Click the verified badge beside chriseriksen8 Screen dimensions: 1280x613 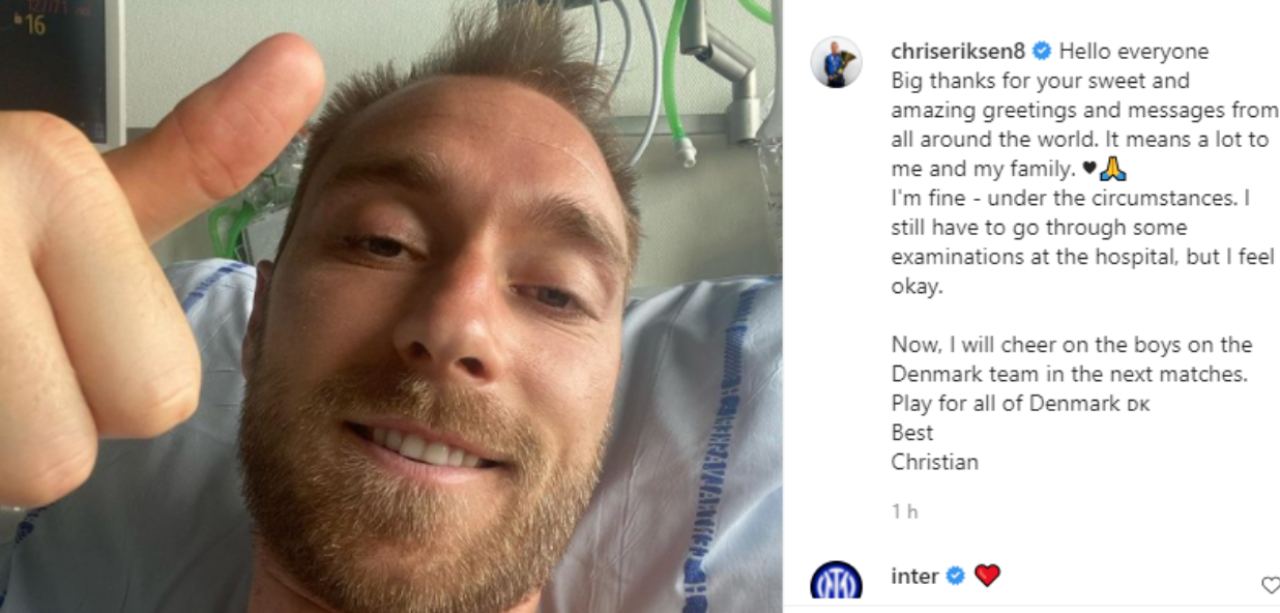coord(1042,51)
